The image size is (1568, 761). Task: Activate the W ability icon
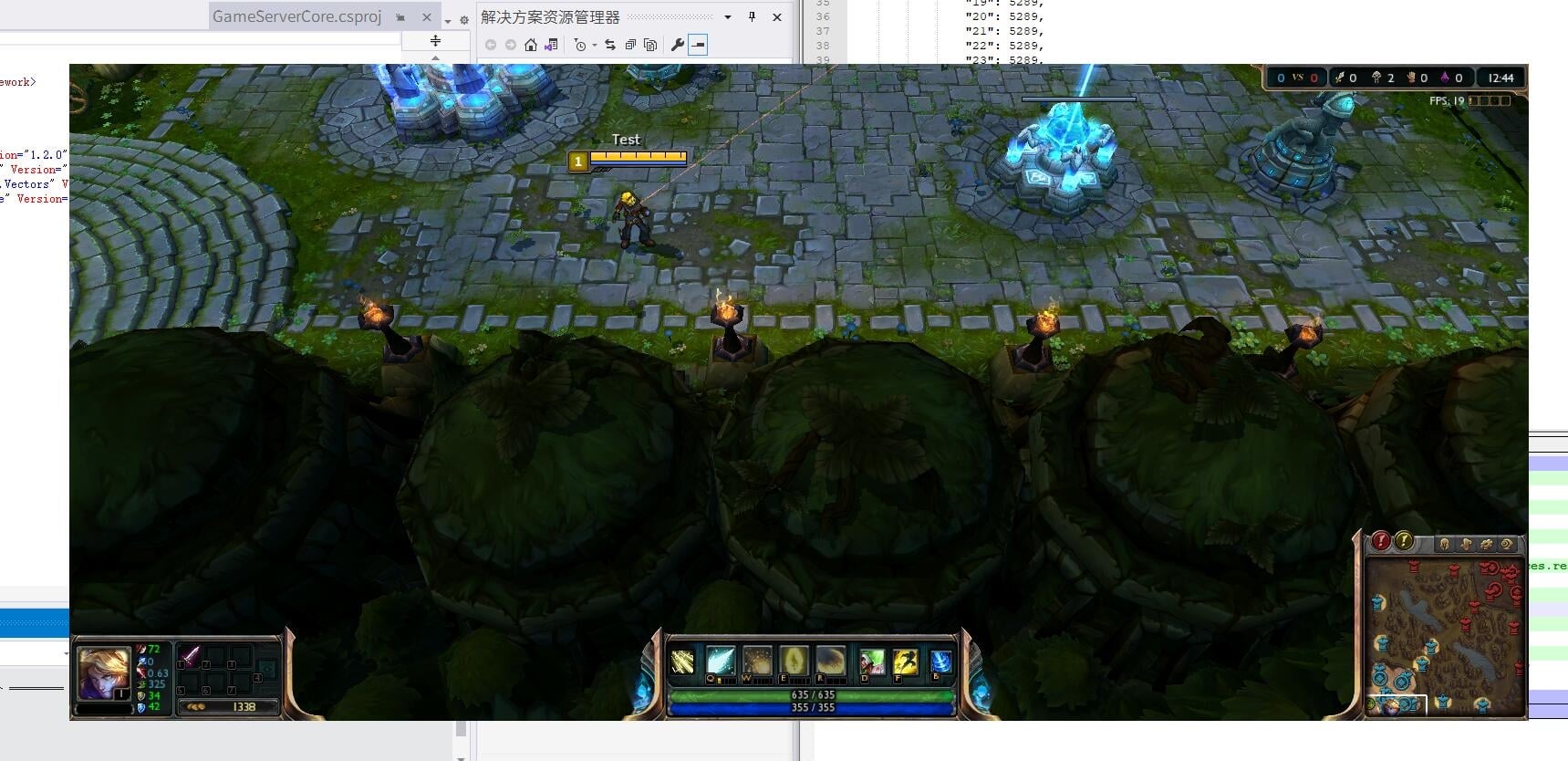757,662
